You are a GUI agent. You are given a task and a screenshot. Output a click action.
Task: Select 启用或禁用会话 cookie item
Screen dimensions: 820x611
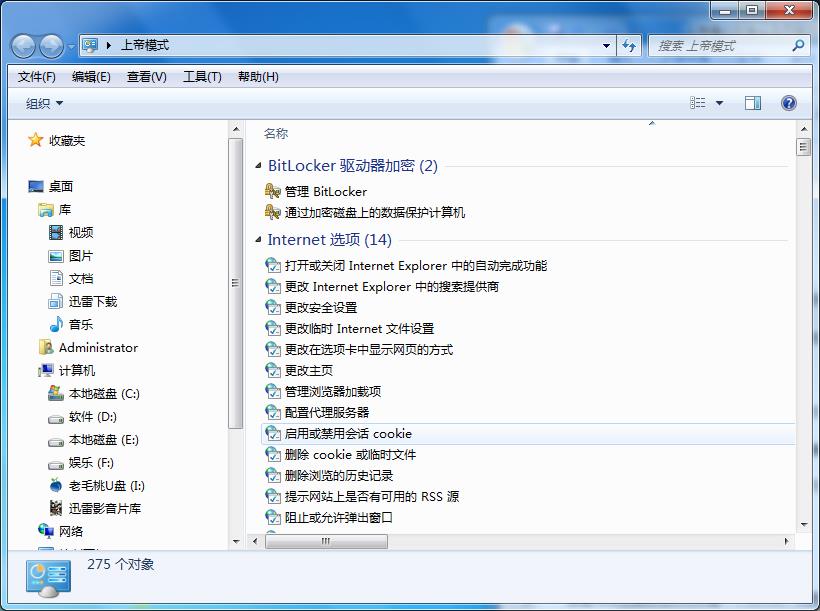point(528,434)
